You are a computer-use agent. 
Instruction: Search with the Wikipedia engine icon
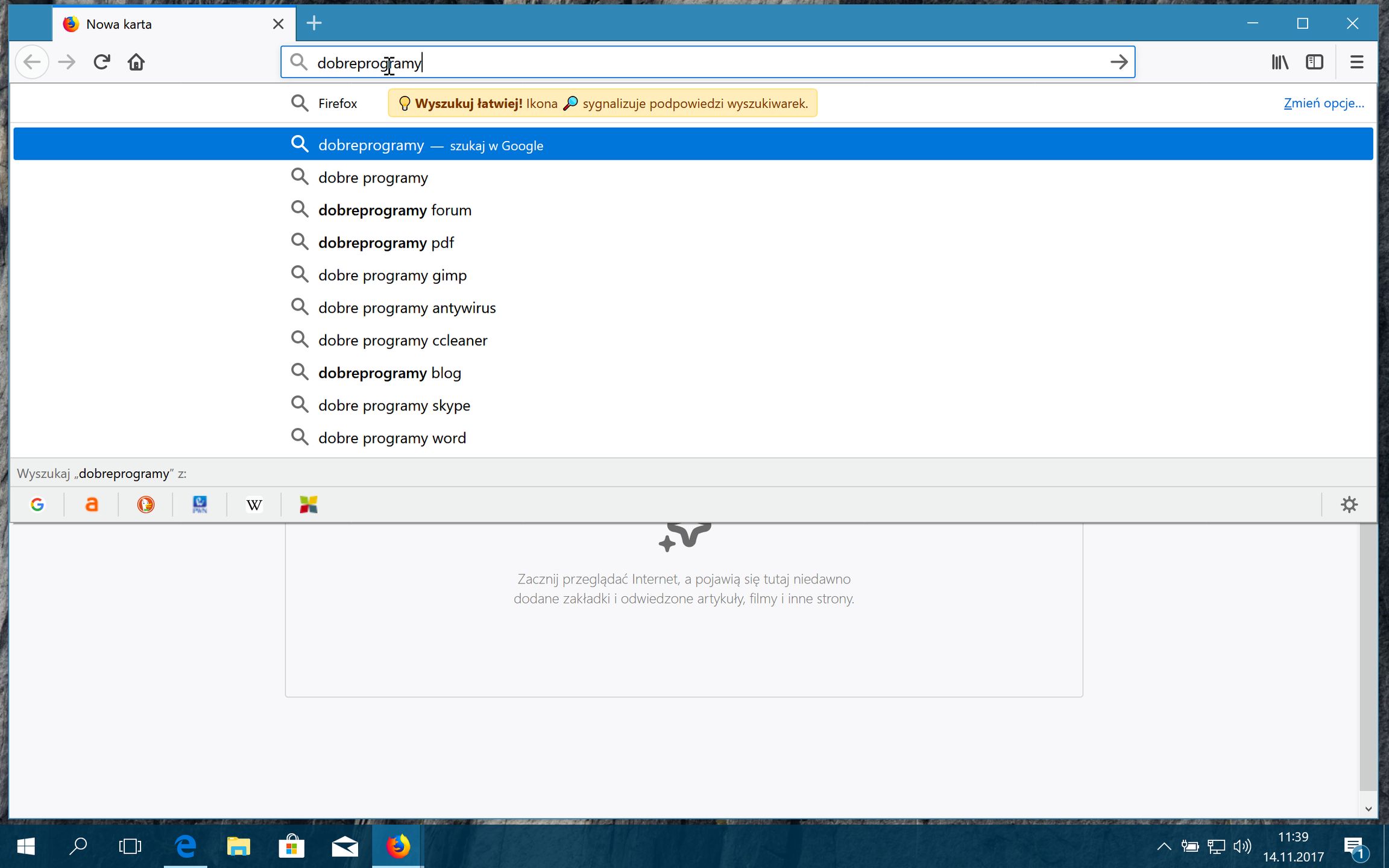coord(253,505)
